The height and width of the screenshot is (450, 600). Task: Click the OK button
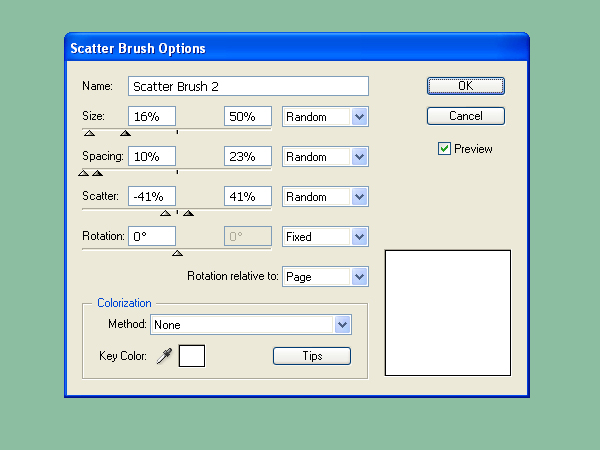(466, 86)
